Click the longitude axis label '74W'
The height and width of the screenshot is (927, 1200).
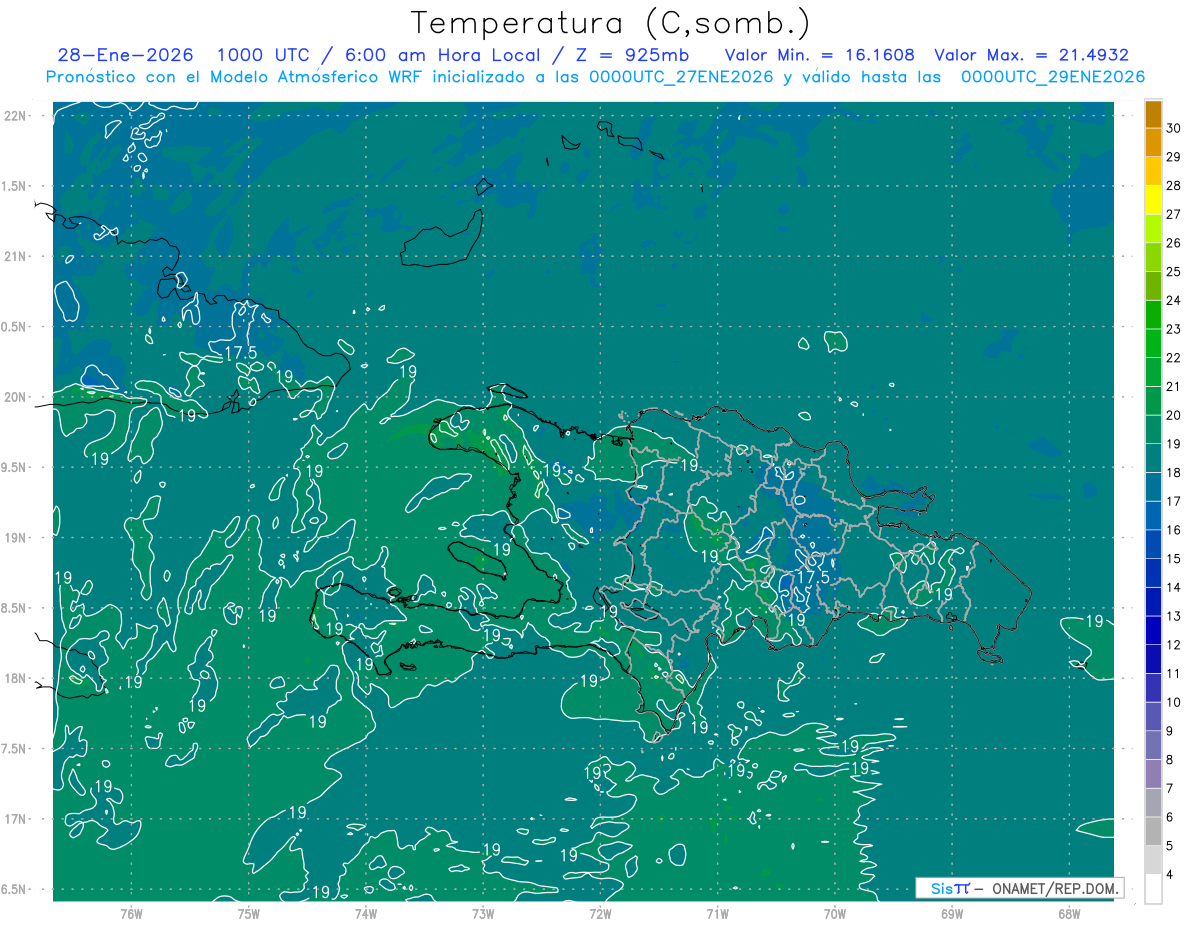(366, 913)
